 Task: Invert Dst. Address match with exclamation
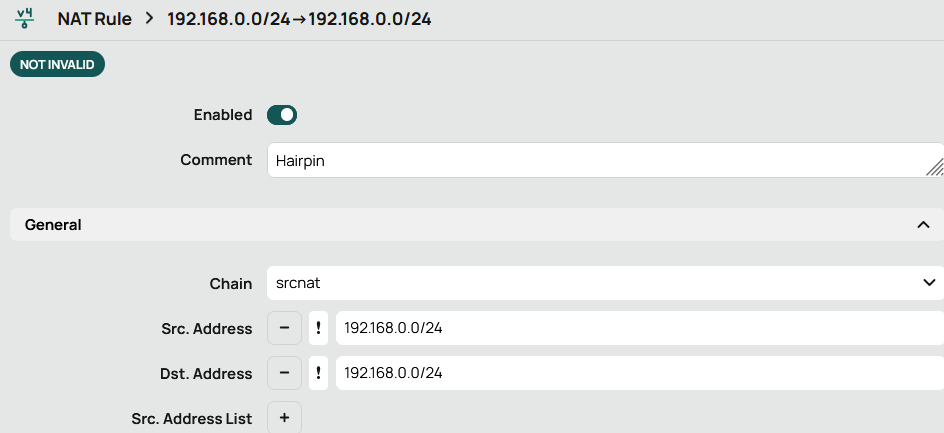pos(318,373)
